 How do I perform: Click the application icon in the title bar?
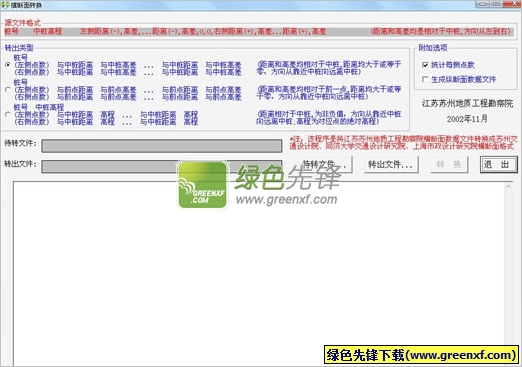pyautogui.click(x=5, y=5)
